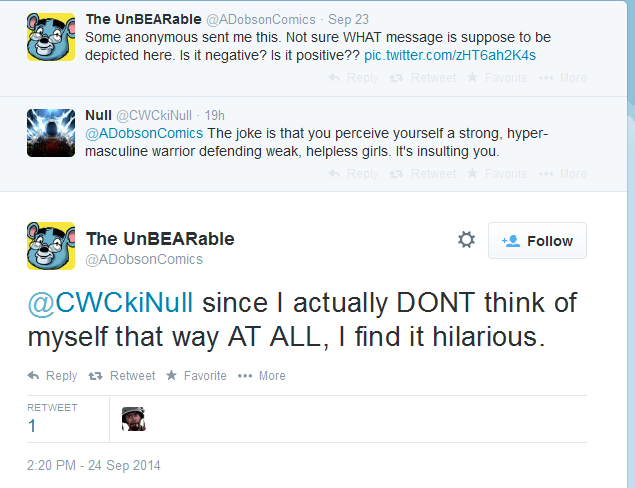The image size is (635, 488).
Task: Expand More menu on Sep 23 tweet
Action: tap(563, 78)
